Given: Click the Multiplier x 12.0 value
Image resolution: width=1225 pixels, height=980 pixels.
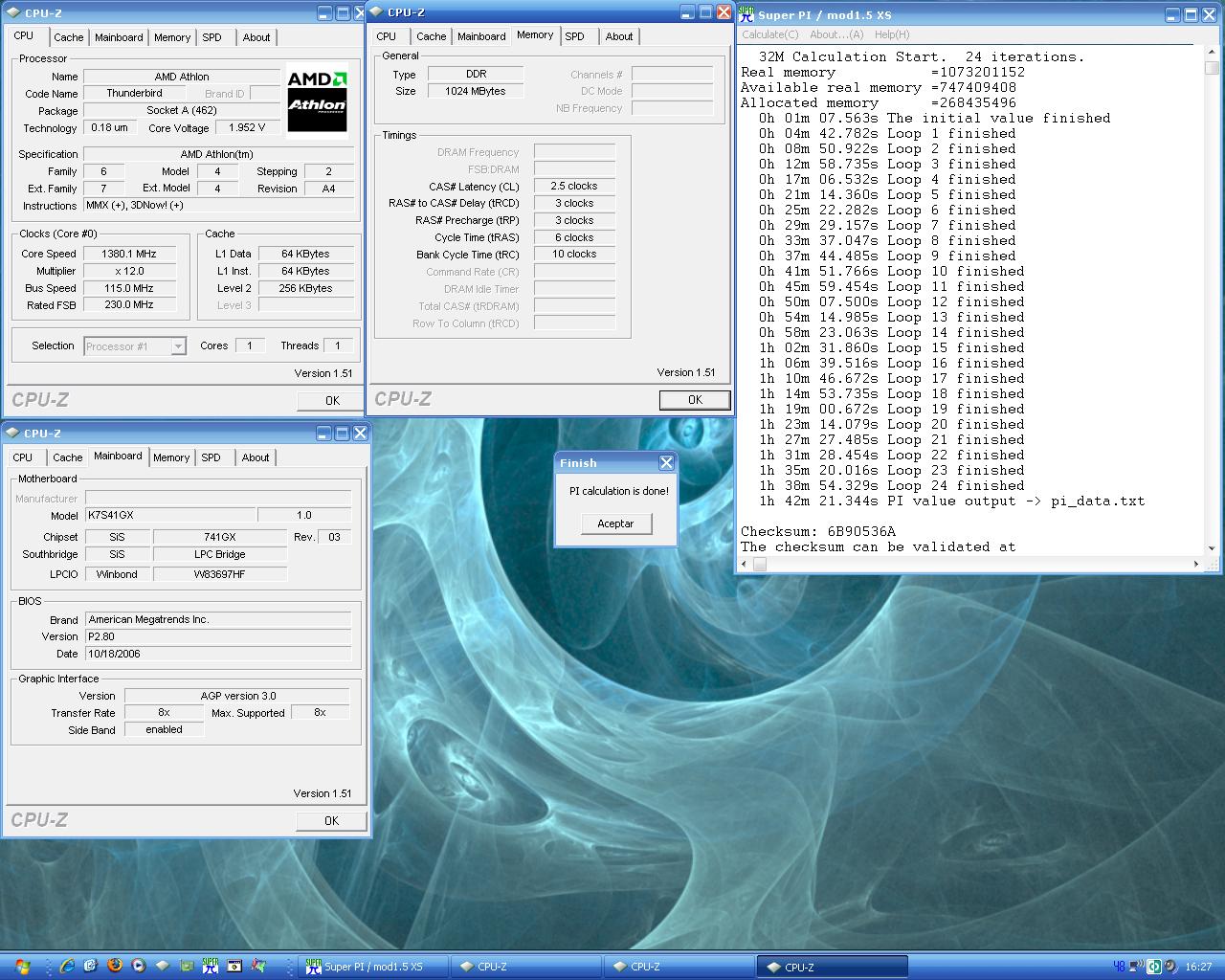Looking at the screenshot, I should pyautogui.click(x=129, y=271).
